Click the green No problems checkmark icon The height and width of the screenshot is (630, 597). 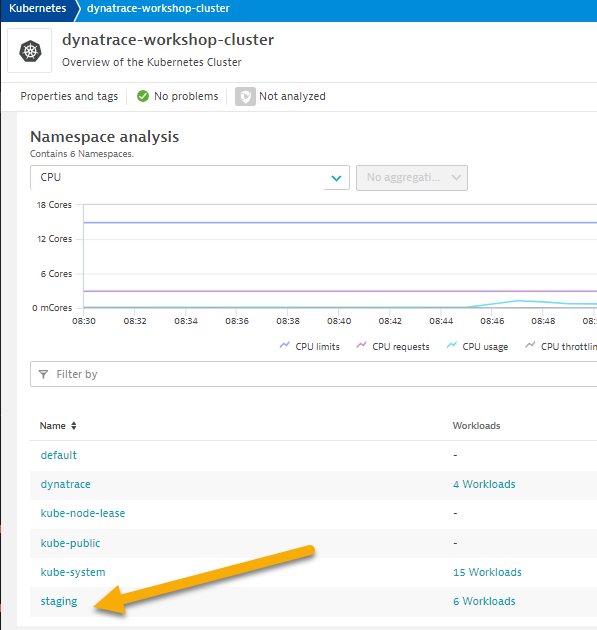[143, 96]
